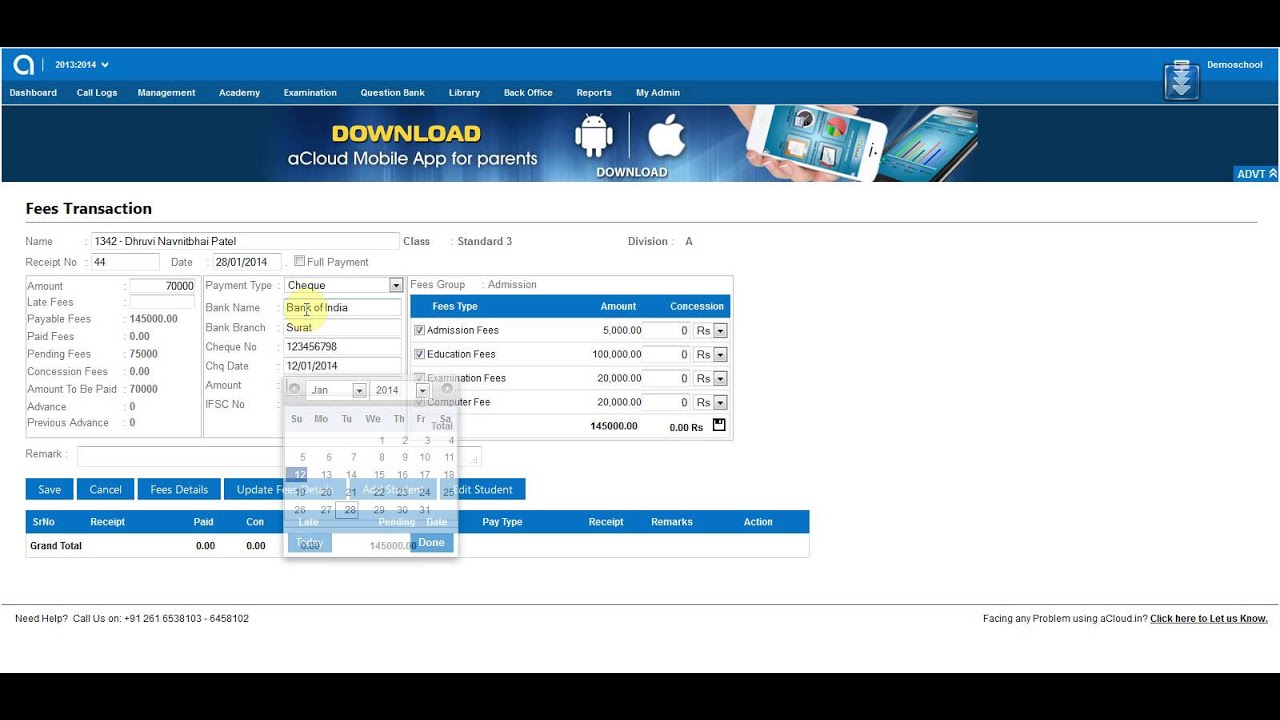Image resolution: width=1280 pixels, height=720 pixels.
Task: Click the Fees Details button
Action: pos(179,489)
